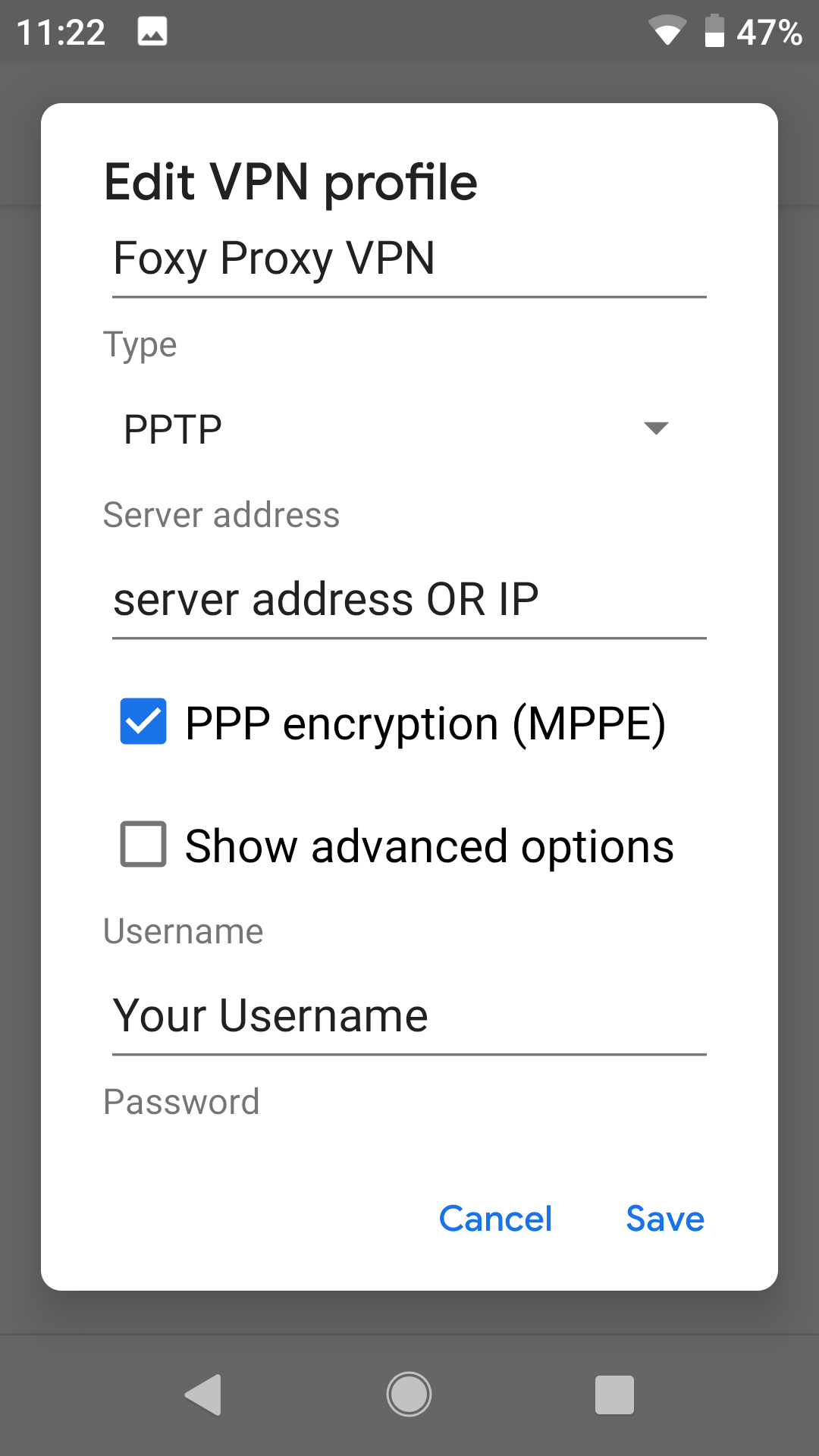This screenshot has height=1456, width=819.
Task: Enable Show advanced options checkbox
Action: click(x=143, y=844)
